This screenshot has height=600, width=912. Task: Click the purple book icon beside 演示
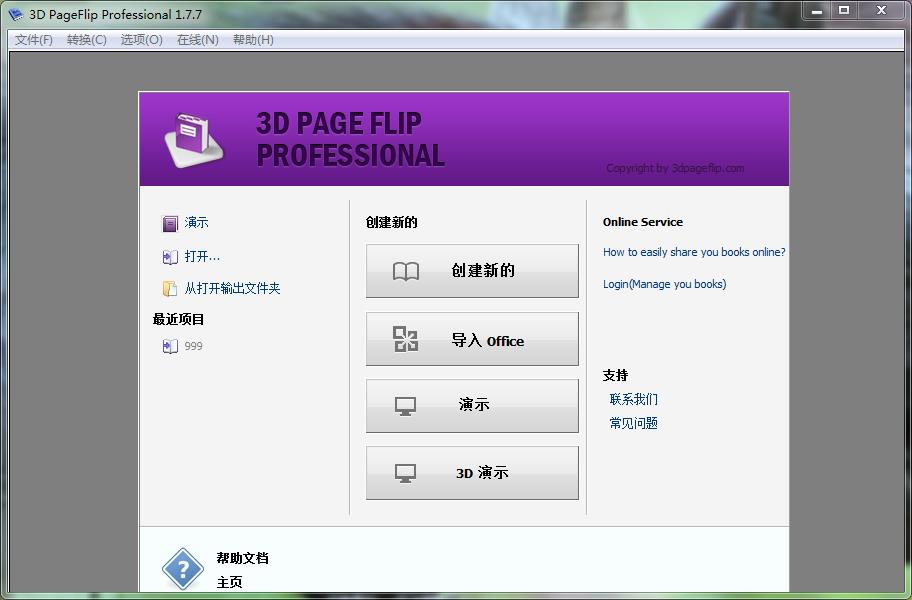click(x=170, y=223)
